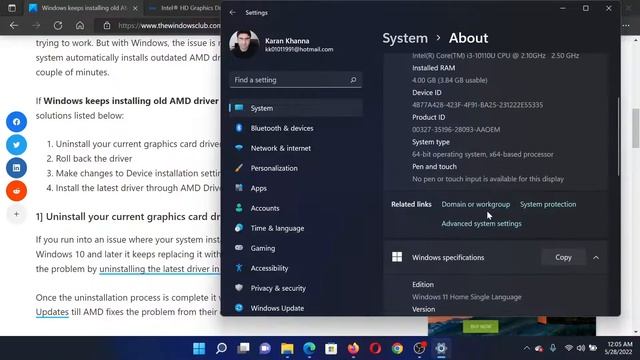The height and width of the screenshot is (360, 640).
Task: Open Domain or workgroup link
Action: pos(476,204)
